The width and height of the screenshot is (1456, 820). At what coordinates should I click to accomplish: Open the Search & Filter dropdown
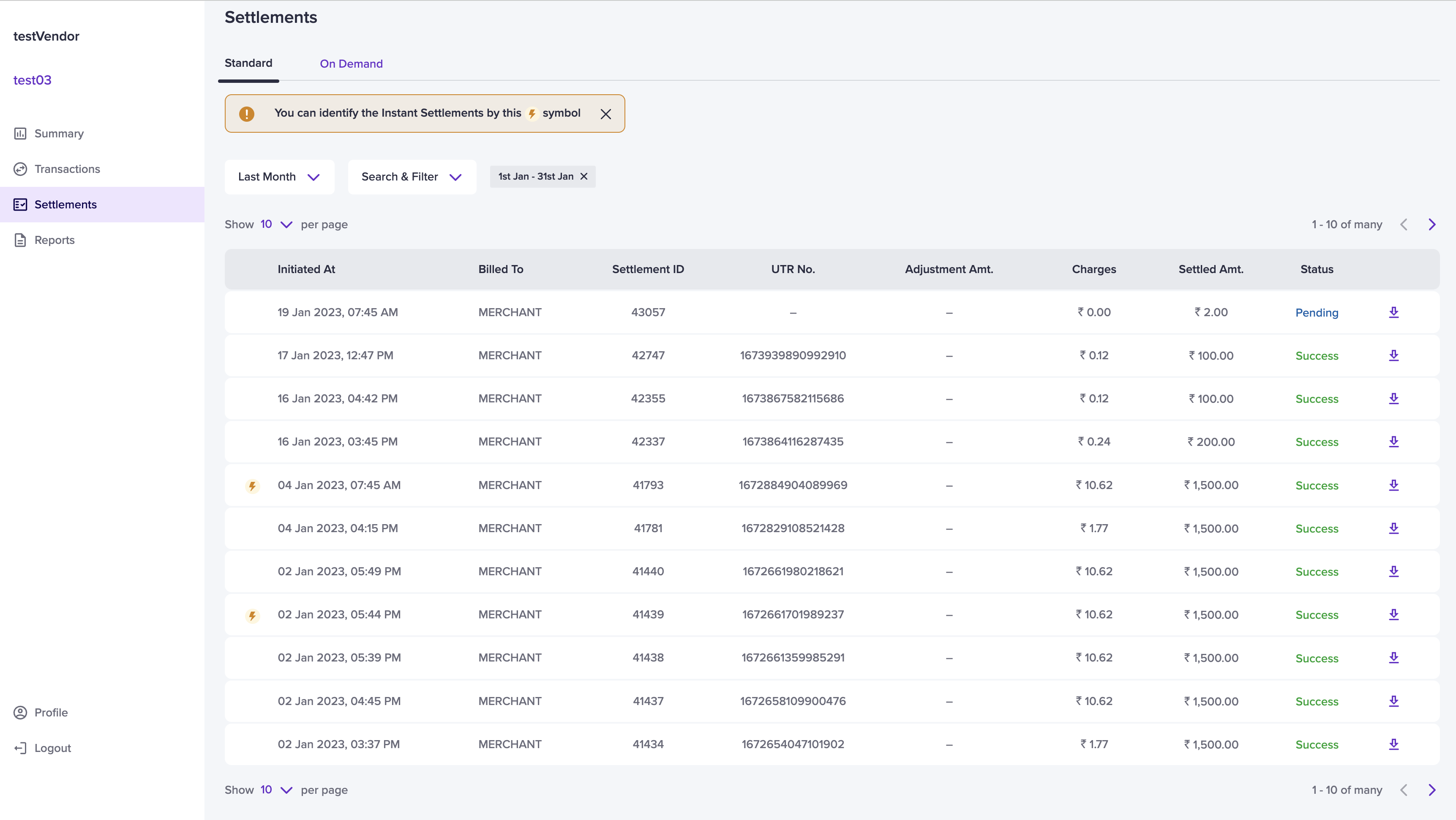point(412,177)
